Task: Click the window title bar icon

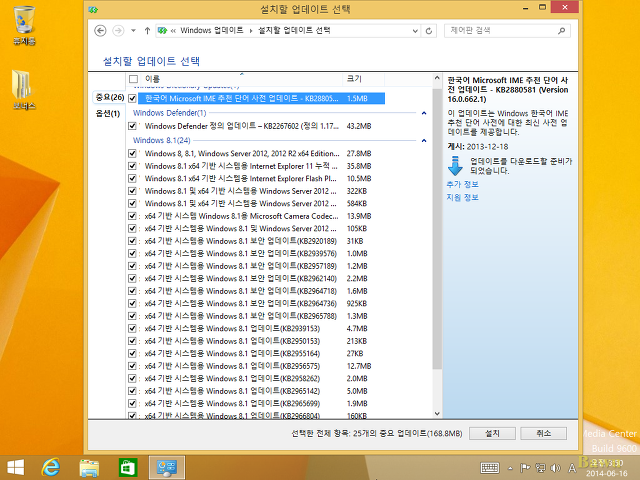Action: point(93,9)
